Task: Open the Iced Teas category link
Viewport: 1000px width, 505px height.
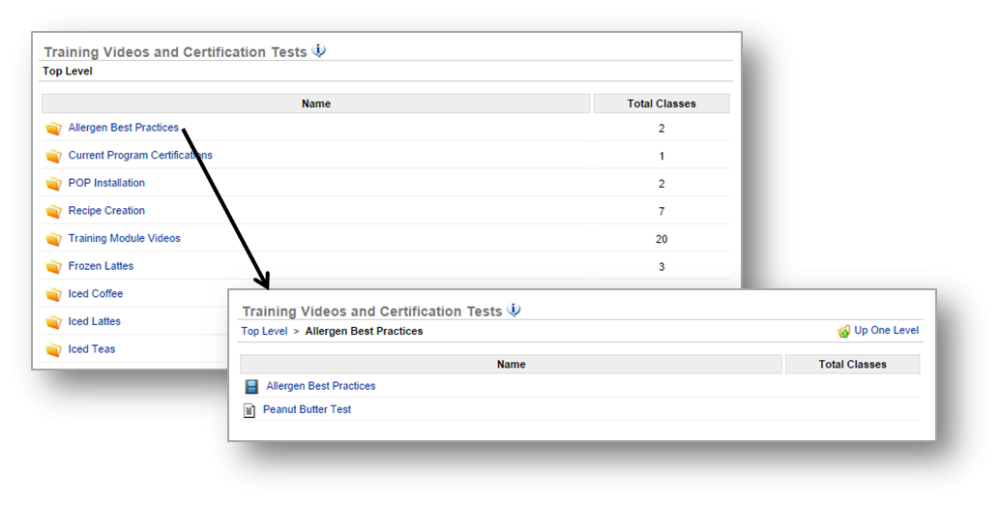Action: click(91, 349)
